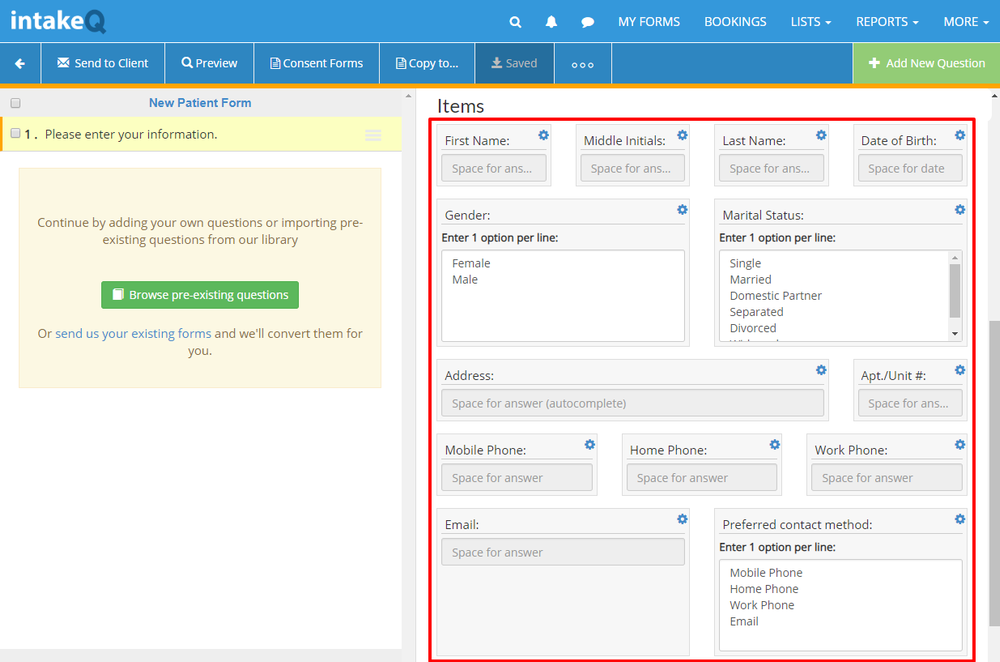
Task: Click the Copy to... button
Action: (x=427, y=63)
